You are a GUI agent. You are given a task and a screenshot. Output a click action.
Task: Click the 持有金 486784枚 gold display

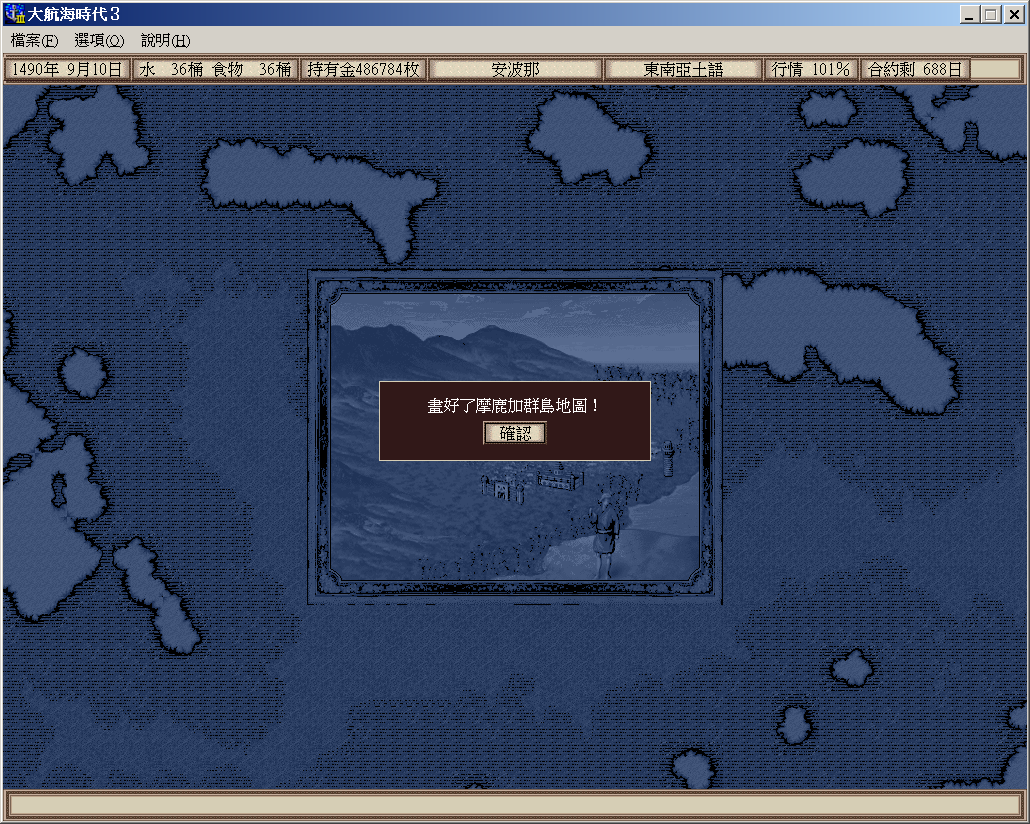click(x=364, y=70)
